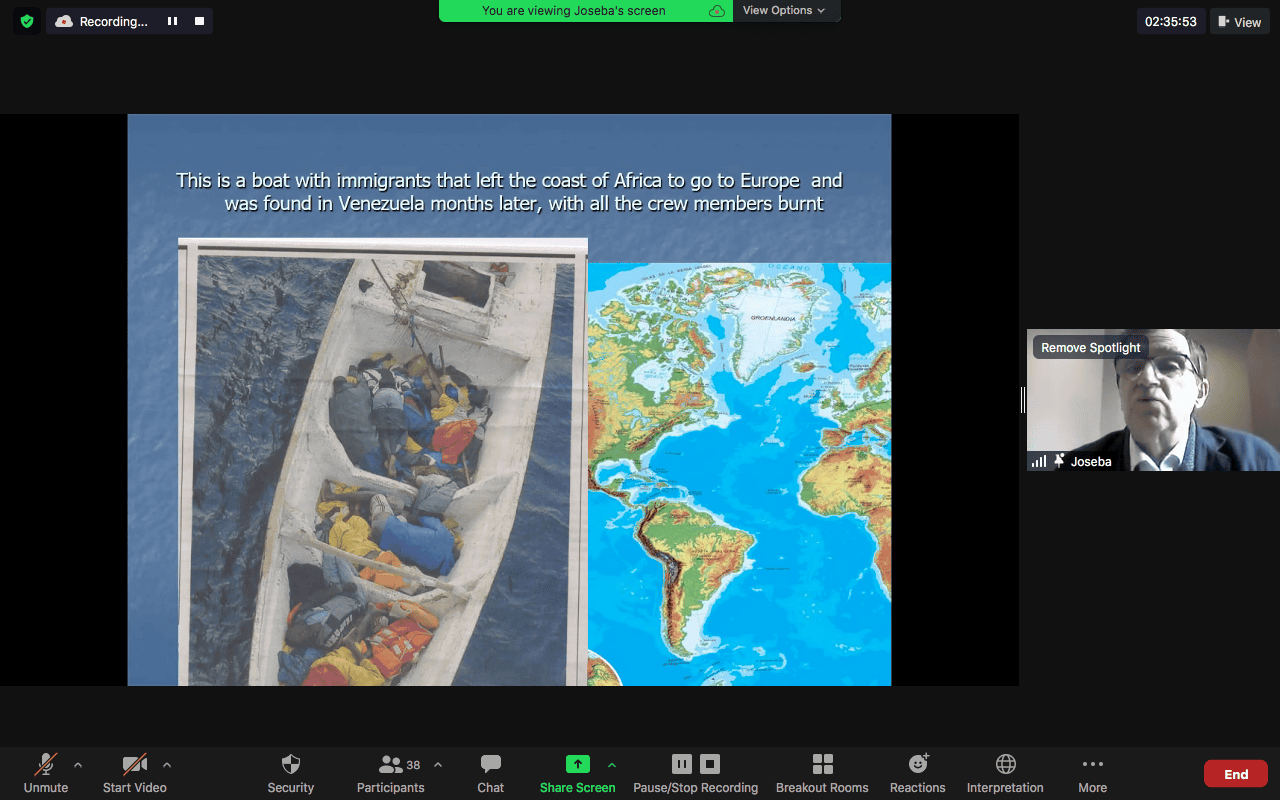Expand the audio settings arrow beside Unmute
This screenshot has width=1280, height=800.
[x=78, y=765]
